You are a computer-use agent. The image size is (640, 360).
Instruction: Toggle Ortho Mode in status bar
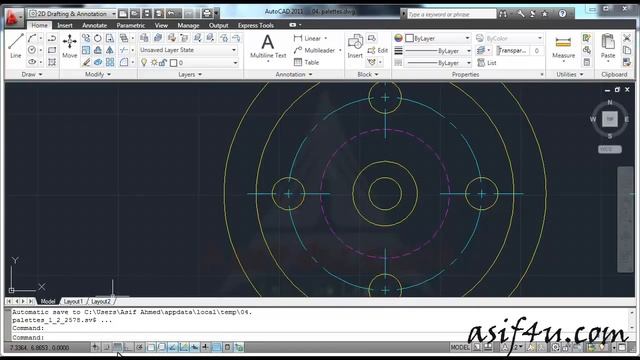[129, 347]
